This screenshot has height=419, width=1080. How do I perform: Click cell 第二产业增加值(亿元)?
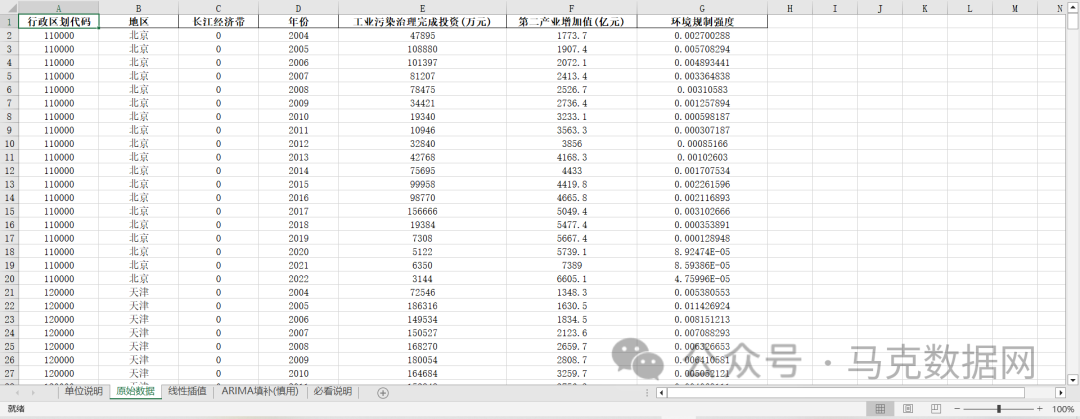point(572,21)
